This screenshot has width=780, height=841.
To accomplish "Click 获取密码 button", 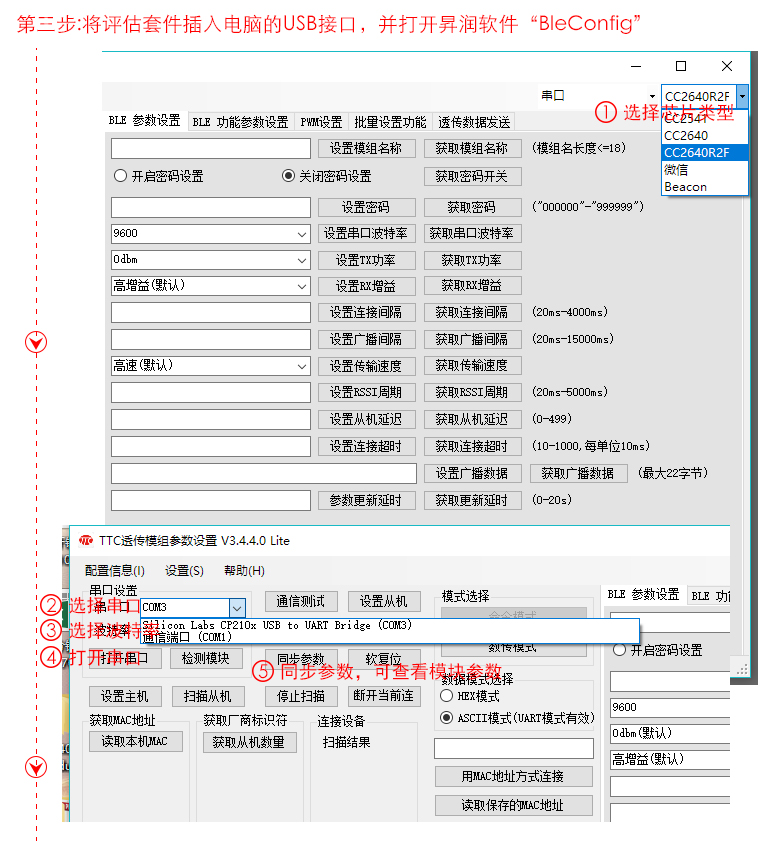I will point(473,208).
